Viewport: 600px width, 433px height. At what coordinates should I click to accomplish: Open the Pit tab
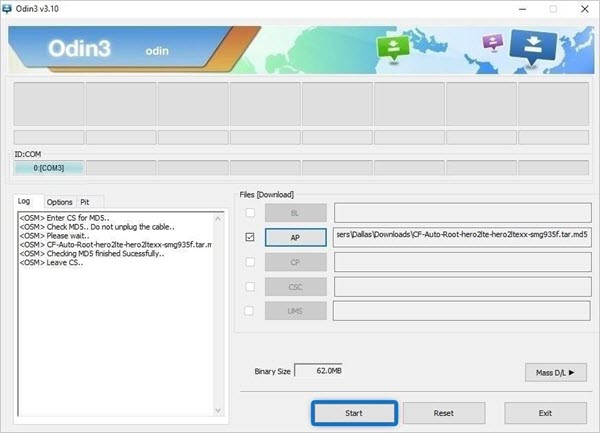coord(86,201)
